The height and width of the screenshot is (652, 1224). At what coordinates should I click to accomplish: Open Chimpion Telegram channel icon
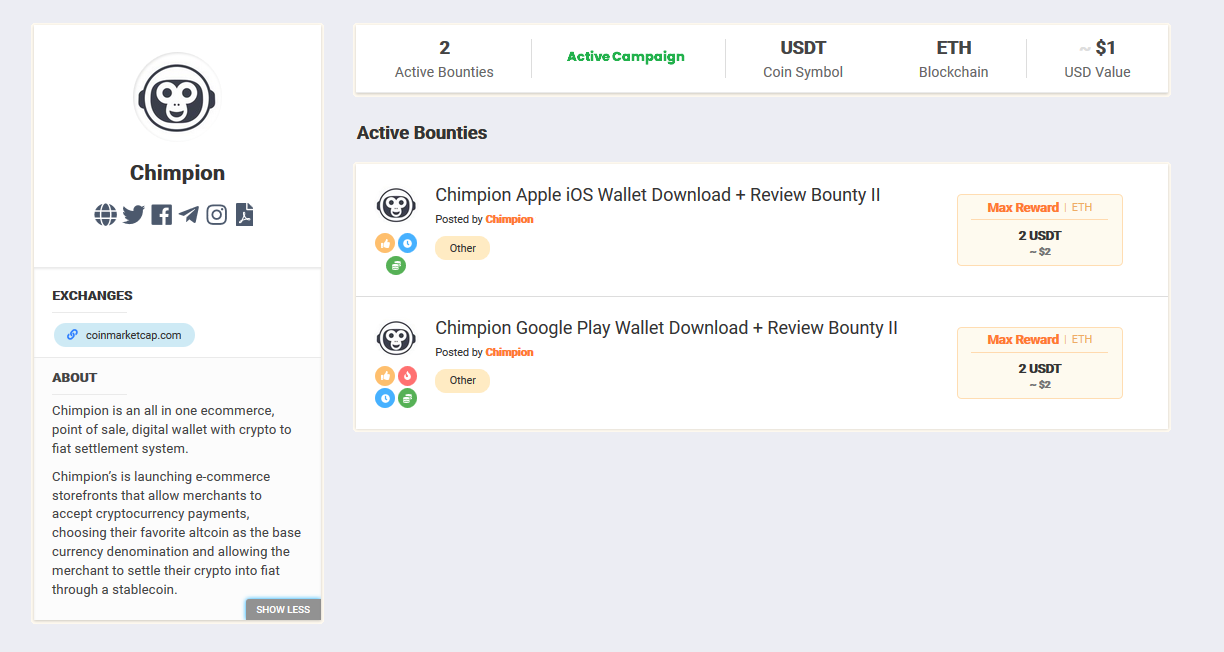point(189,214)
